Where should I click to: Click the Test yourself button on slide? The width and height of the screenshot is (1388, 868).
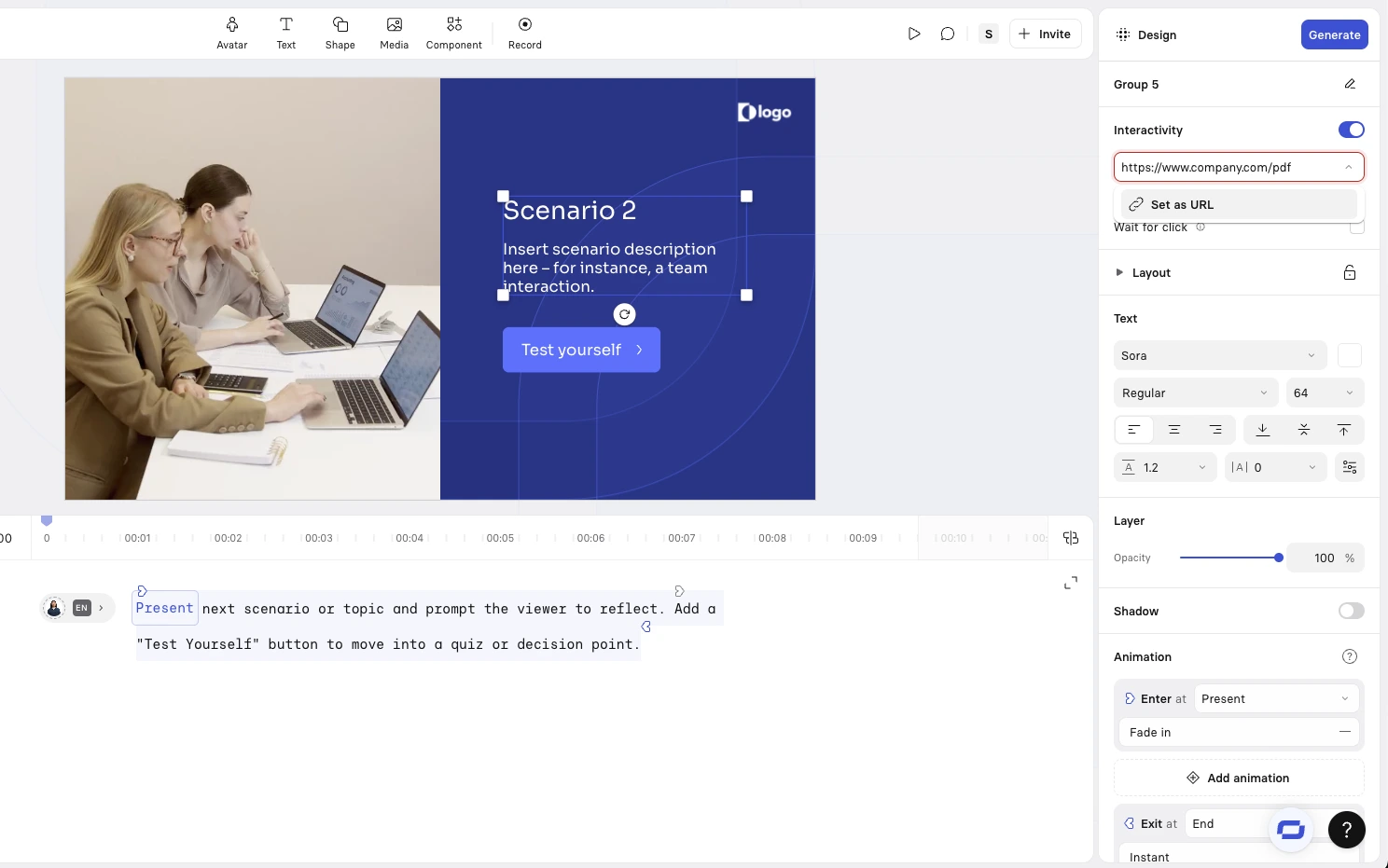pos(581,350)
